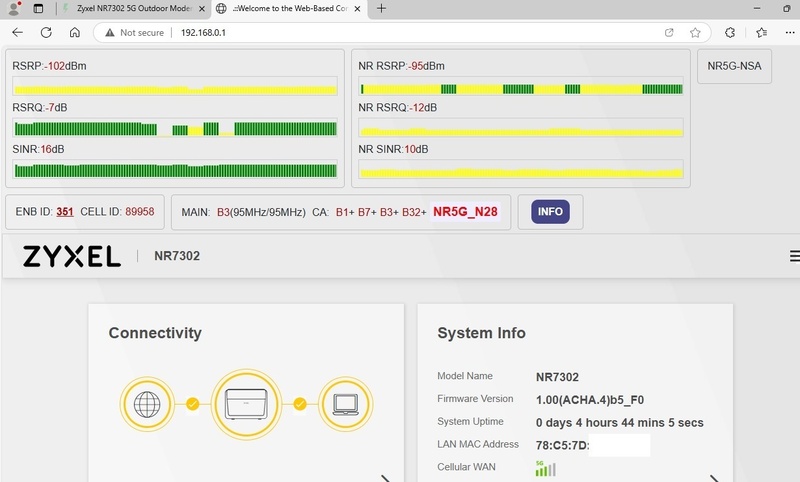Click the NR RSRQ signal graph
The width and height of the screenshot is (800, 482).
point(520,128)
